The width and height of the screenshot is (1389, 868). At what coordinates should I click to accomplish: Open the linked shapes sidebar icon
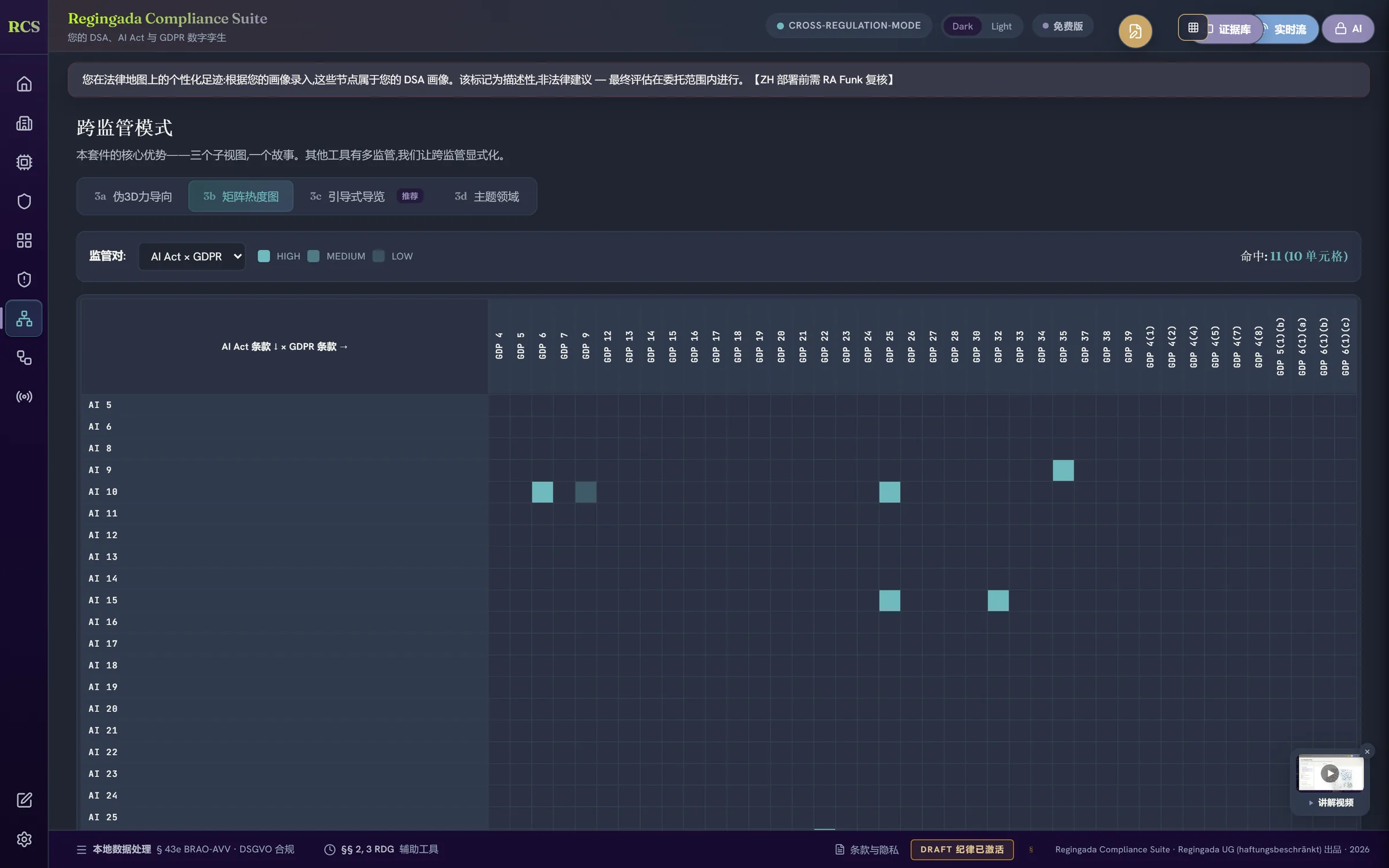24,358
